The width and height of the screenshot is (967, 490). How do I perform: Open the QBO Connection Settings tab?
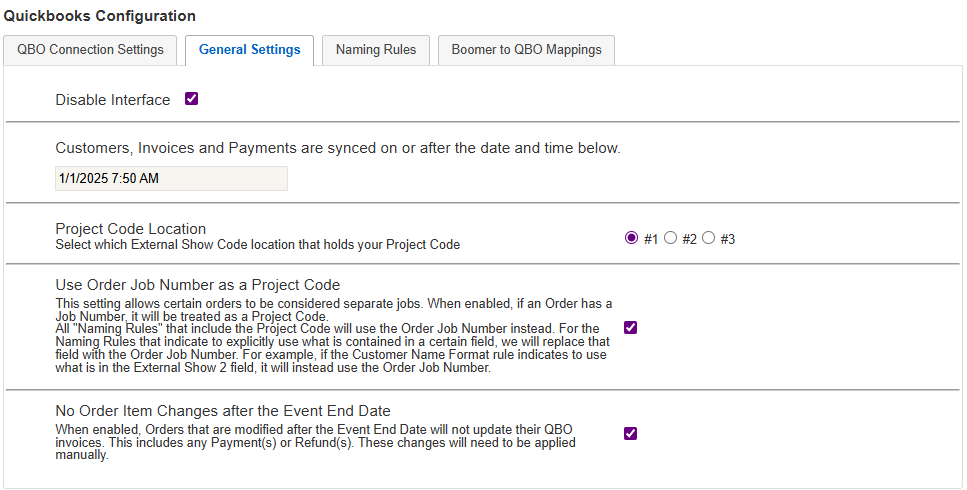click(x=91, y=50)
